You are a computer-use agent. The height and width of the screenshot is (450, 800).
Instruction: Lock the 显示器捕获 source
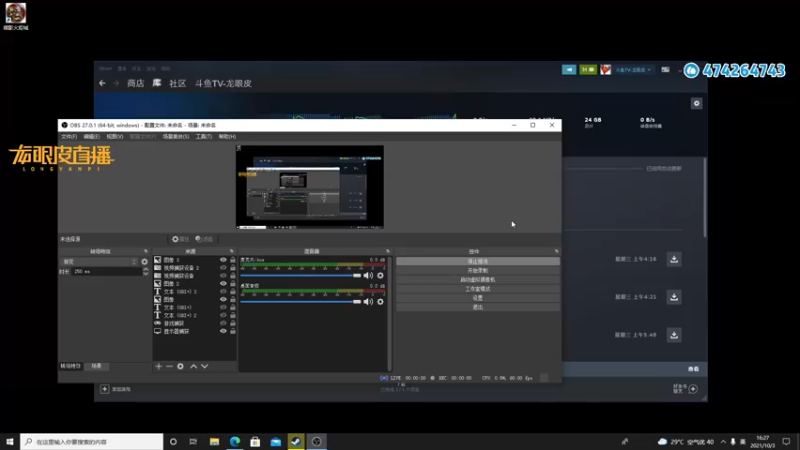coord(233,331)
